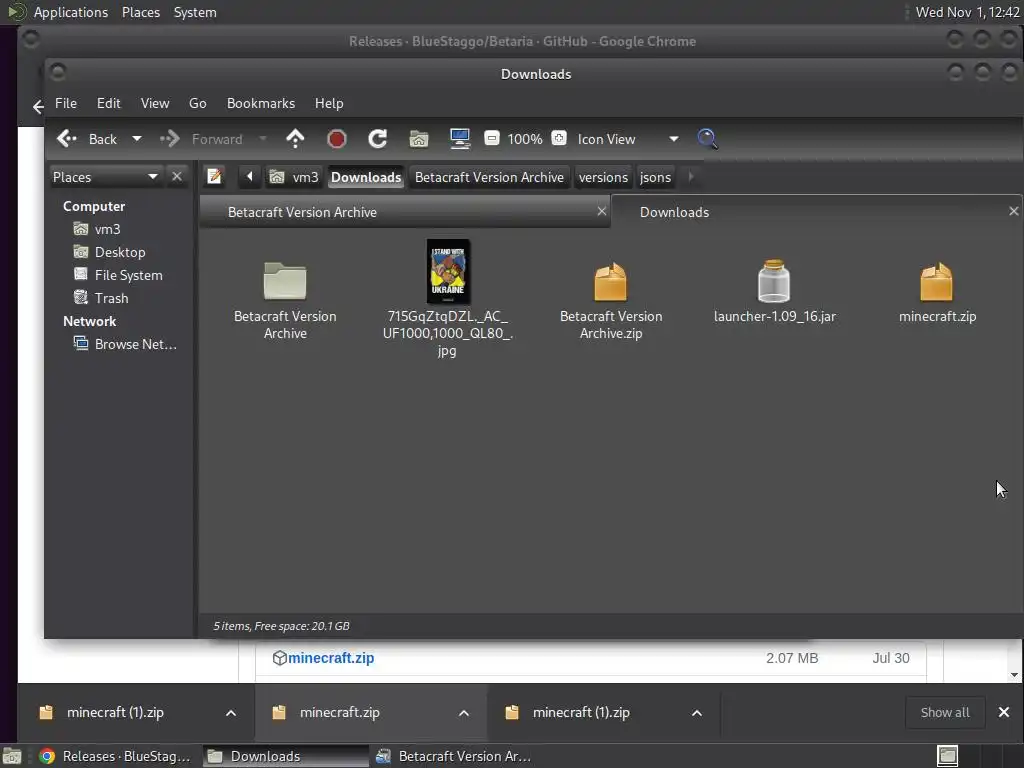Viewport: 1024px width, 768px height.
Task: Go up to the parent folder
Action: [x=295, y=138]
